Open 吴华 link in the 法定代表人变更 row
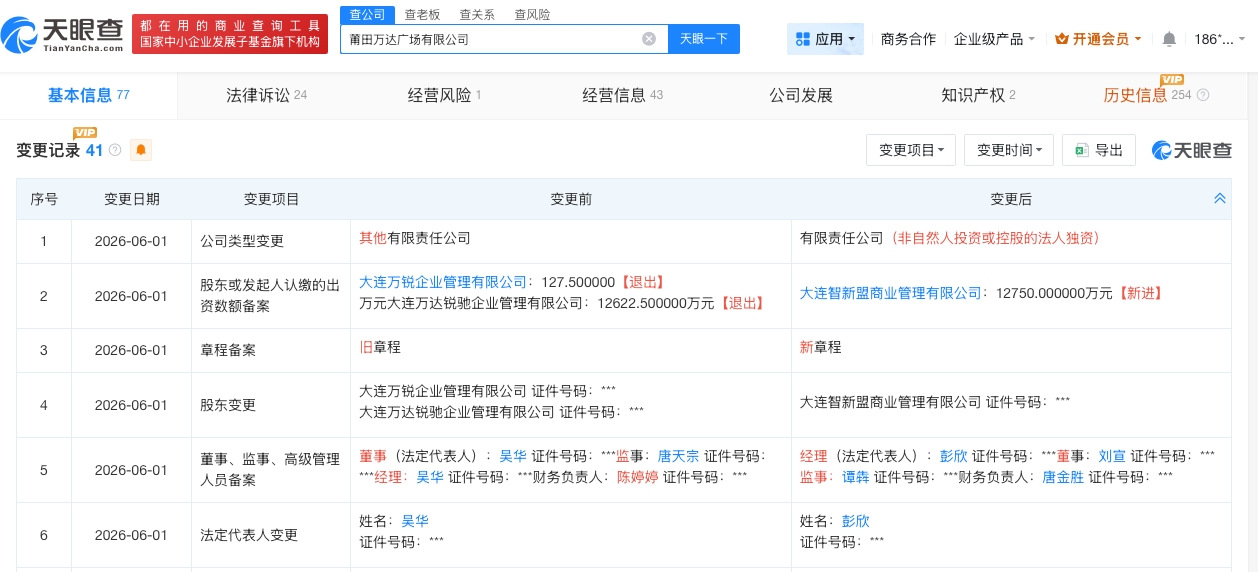Image resolution: width=1258 pixels, height=572 pixels. point(415,521)
